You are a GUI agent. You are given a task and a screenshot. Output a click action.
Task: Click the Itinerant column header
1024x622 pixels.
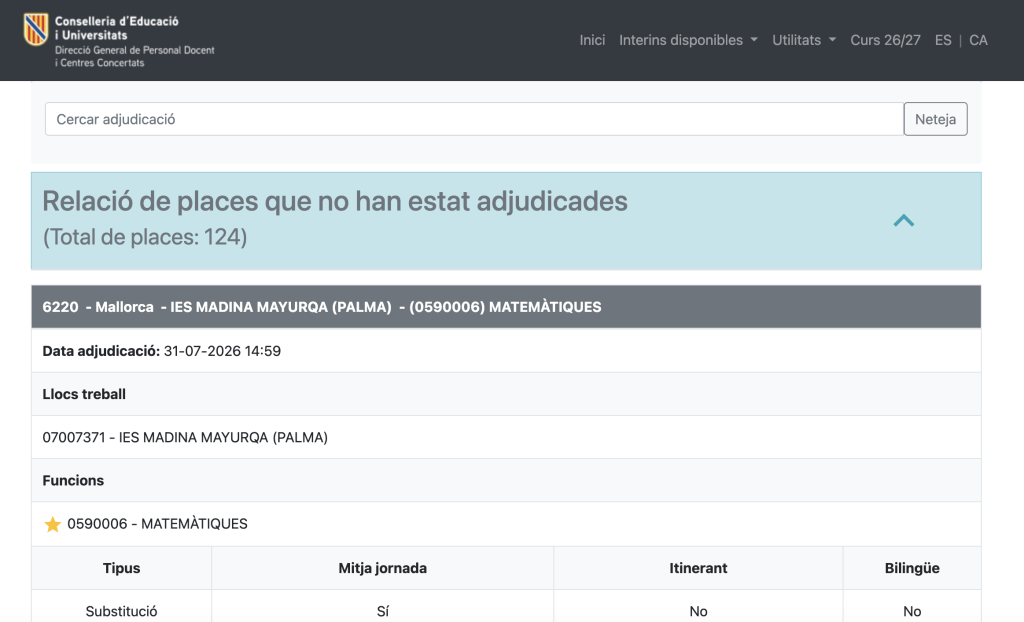pos(698,568)
